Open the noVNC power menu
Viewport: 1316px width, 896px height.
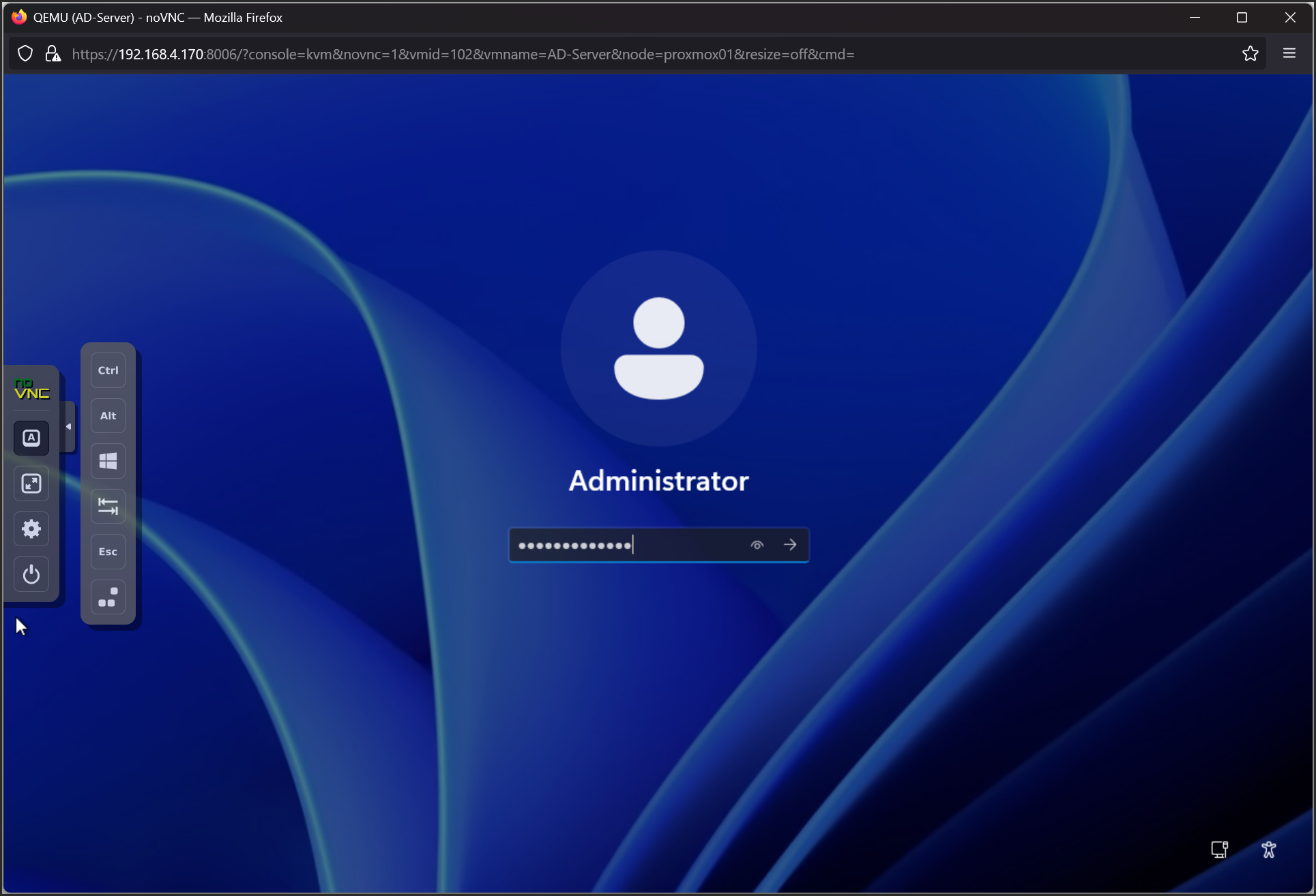coord(31,575)
